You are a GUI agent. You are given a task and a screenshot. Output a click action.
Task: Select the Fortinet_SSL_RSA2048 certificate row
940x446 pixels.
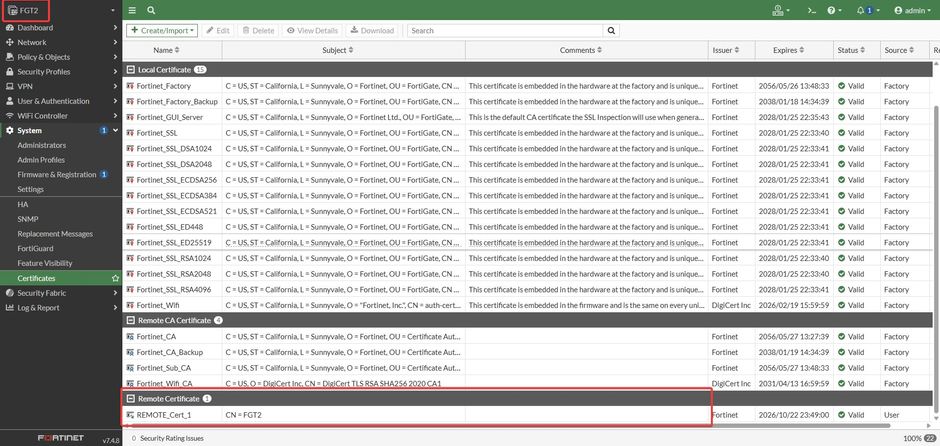point(528,274)
